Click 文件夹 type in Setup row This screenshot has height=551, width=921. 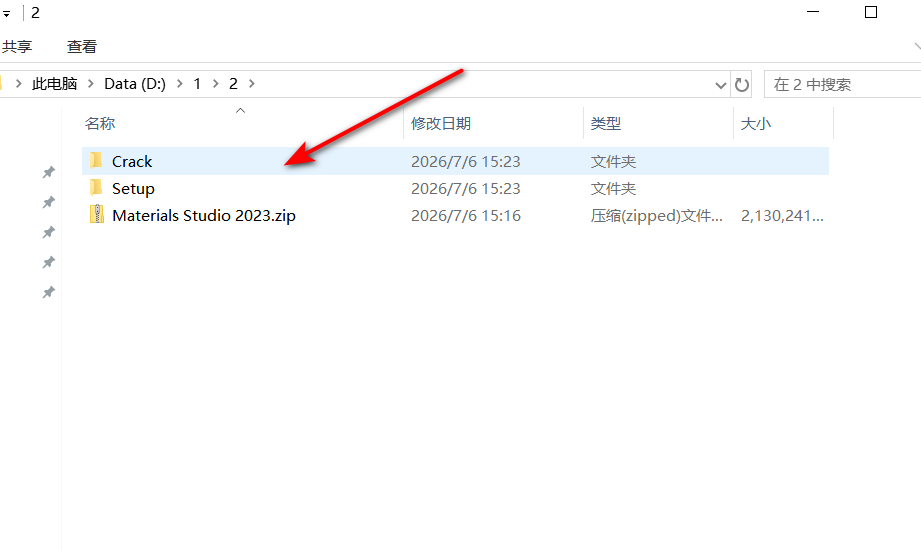pos(613,188)
